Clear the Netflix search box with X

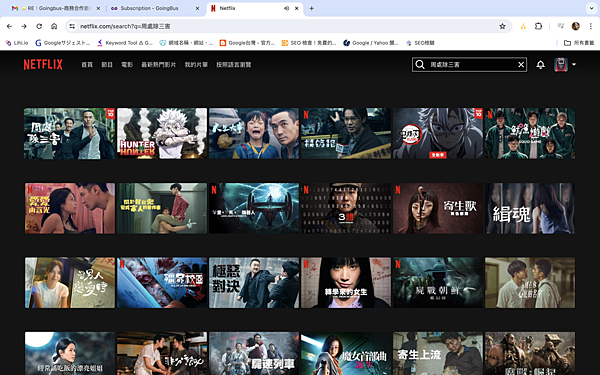click(521, 65)
